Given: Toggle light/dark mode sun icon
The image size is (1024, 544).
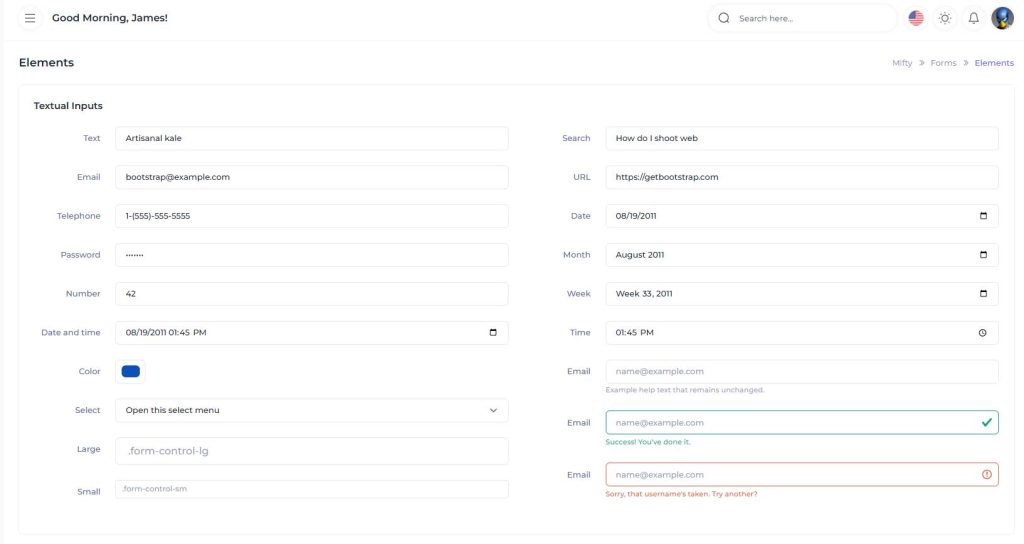Looking at the screenshot, I should pyautogui.click(x=944, y=18).
